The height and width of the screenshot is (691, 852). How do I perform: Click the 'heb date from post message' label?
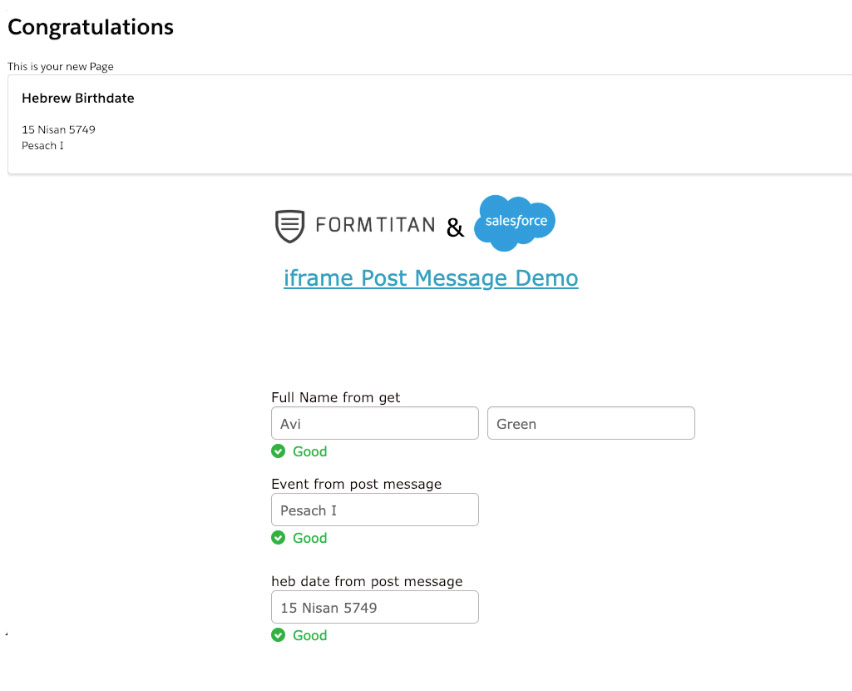tap(366, 581)
